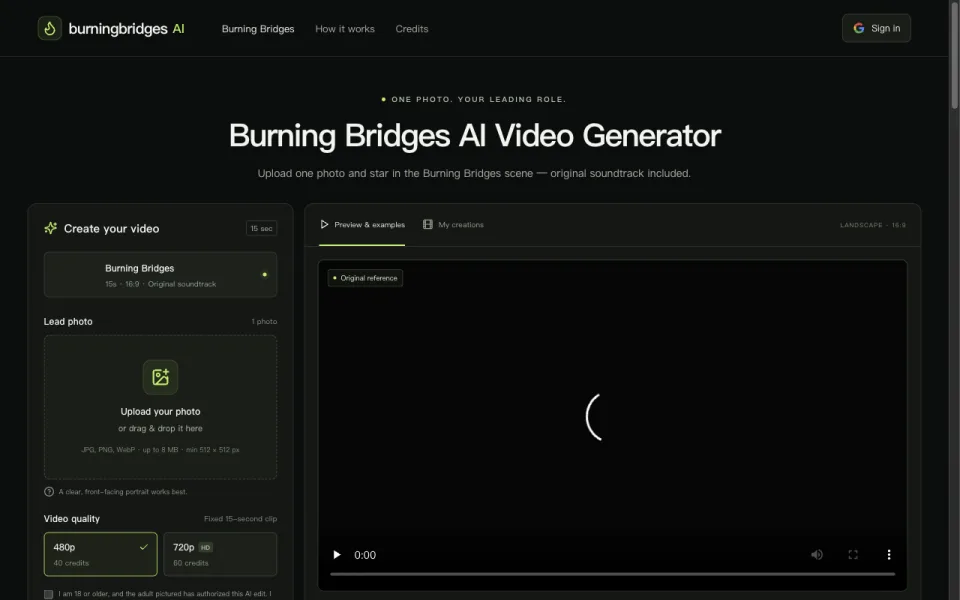Click the play triangle icon in Preview tab

tap(324, 225)
